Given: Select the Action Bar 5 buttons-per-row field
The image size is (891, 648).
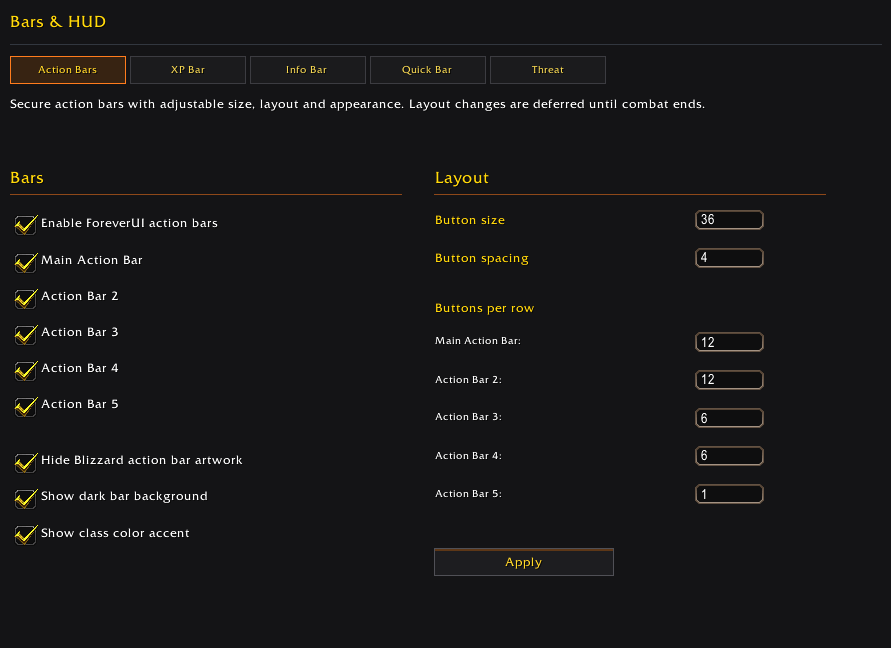Looking at the screenshot, I should (729, 494).
